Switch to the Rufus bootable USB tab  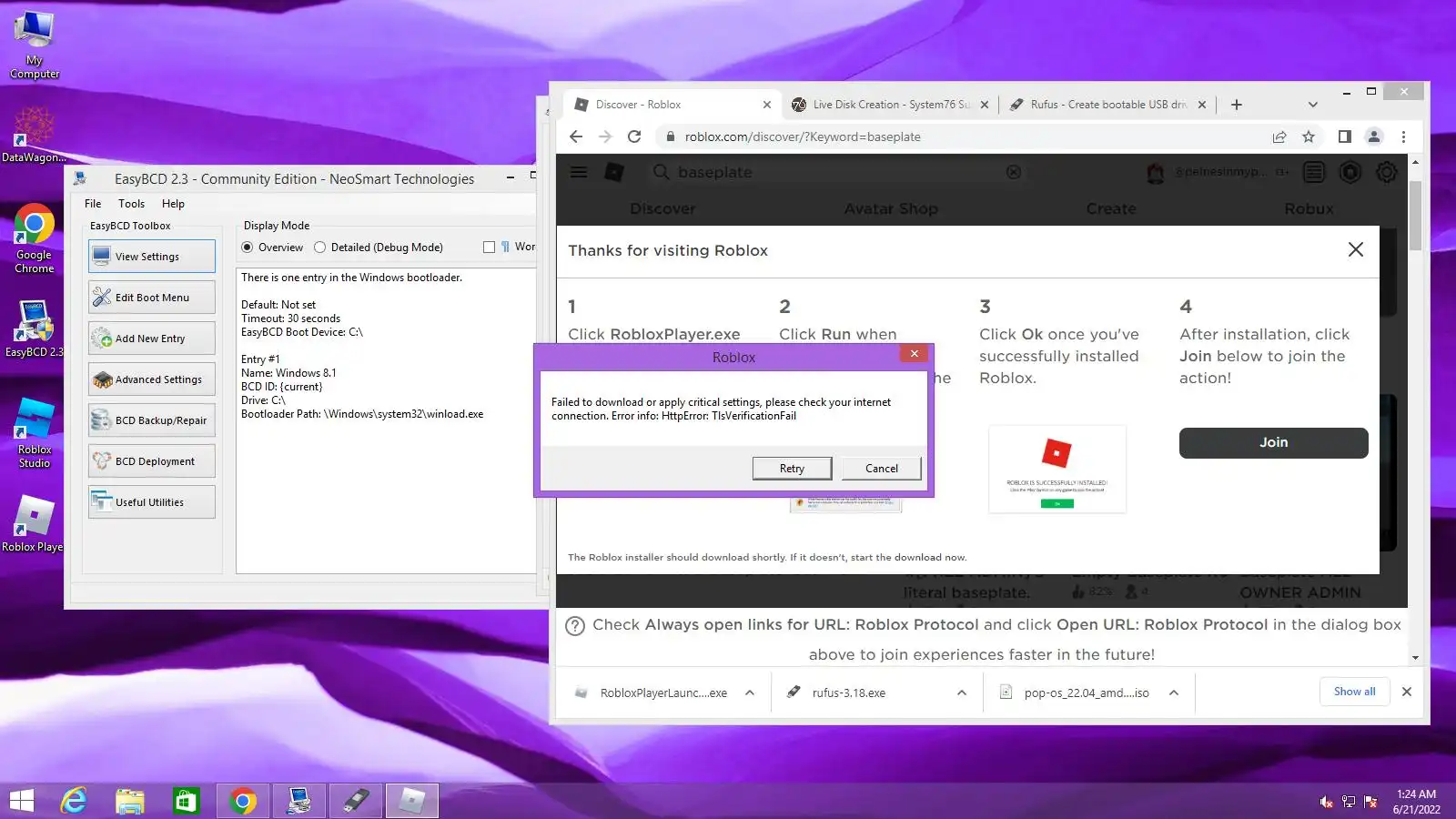[1107, 105]
